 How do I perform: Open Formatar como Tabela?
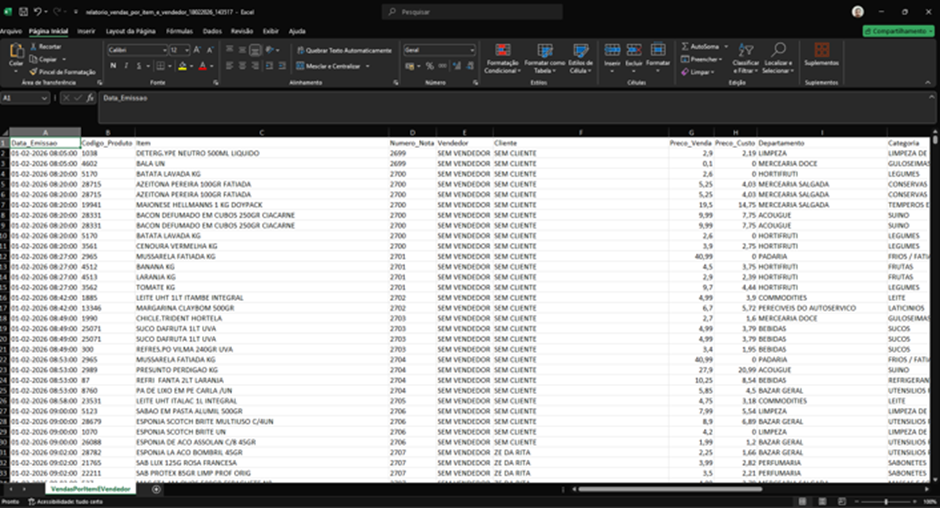(x=544, y=58)
